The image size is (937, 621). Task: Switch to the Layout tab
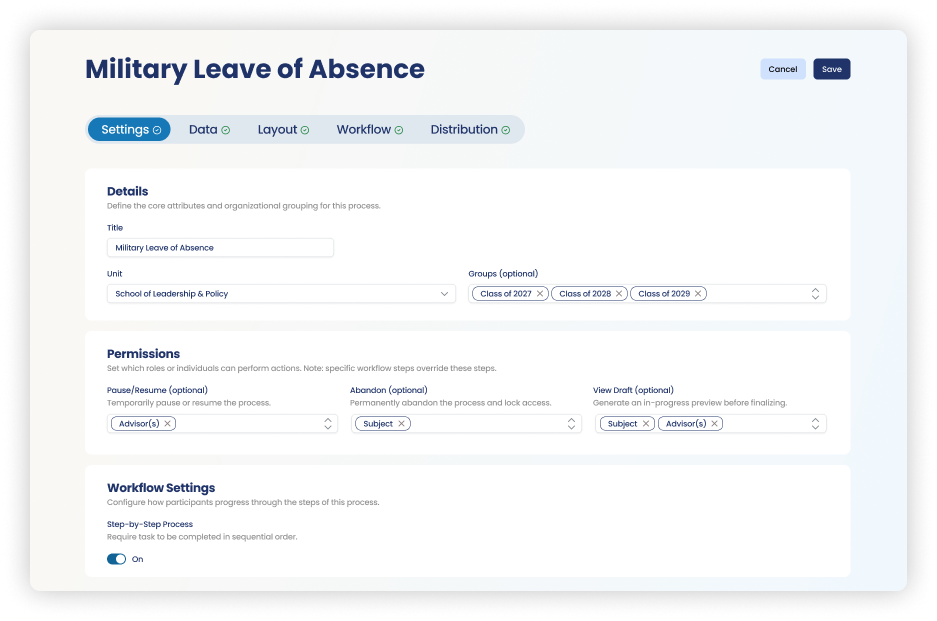(x=277, y=129)
